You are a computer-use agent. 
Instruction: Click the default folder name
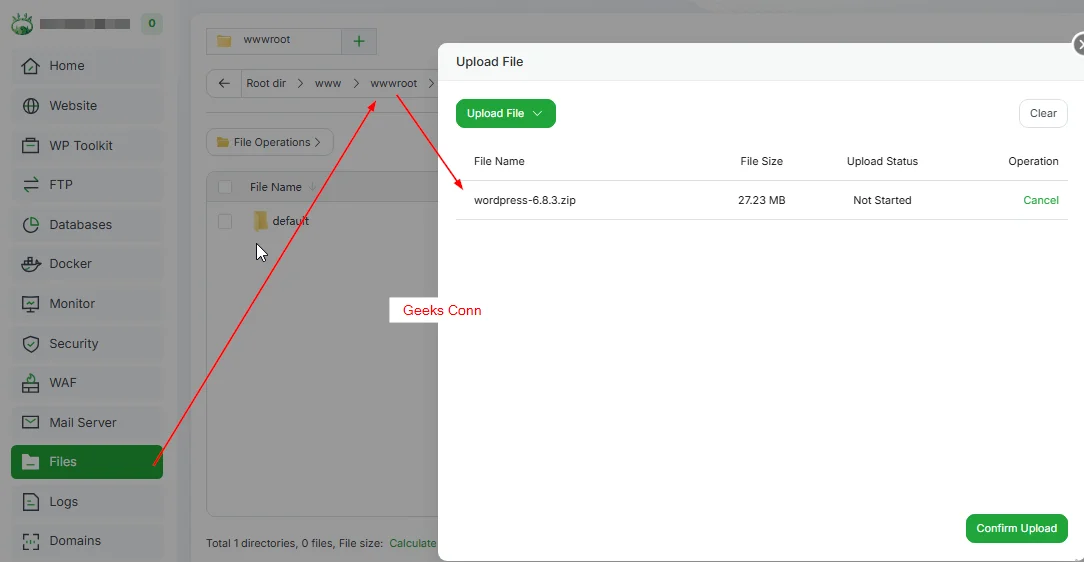(x=290, y=221)
